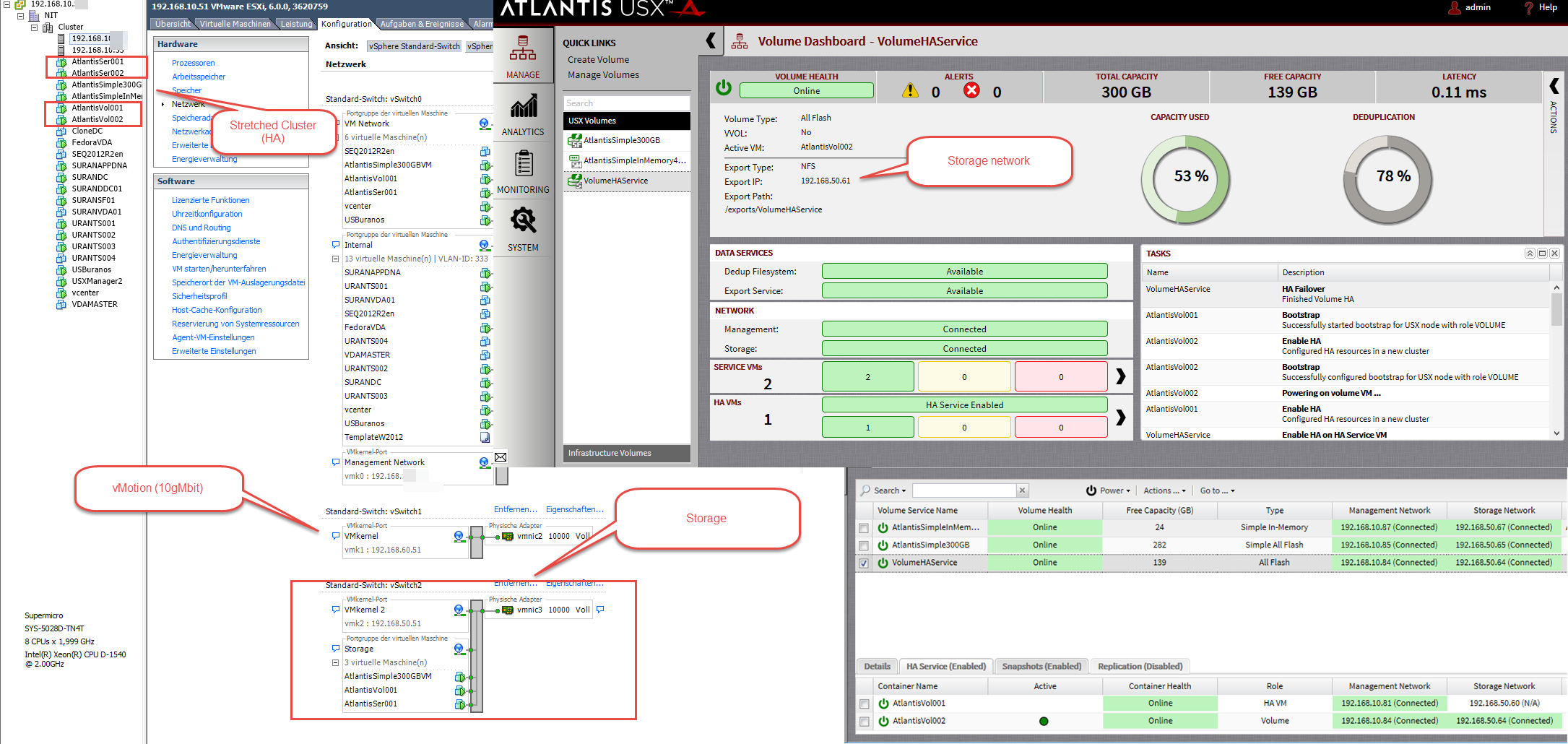Maximize the Tasks panel
This screenshot has width=1568, height=744.
[x=1542, y=253]
